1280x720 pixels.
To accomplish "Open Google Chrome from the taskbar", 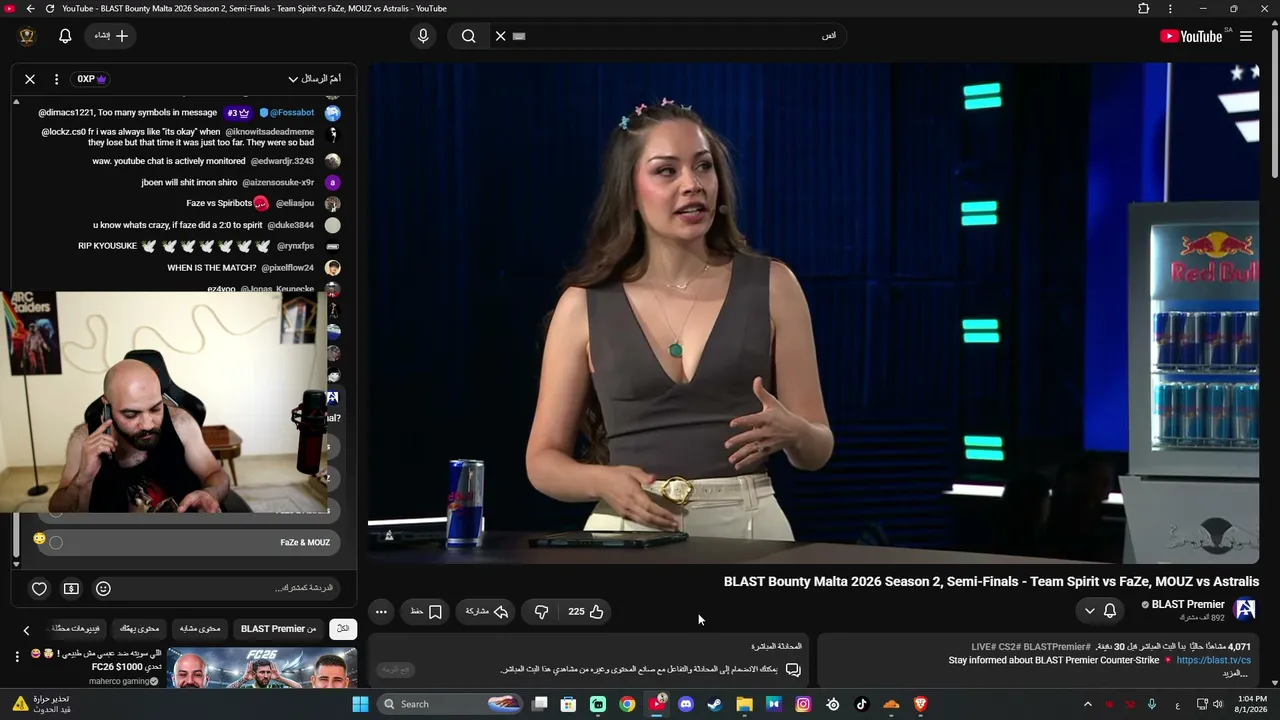I will pos(627,704).
